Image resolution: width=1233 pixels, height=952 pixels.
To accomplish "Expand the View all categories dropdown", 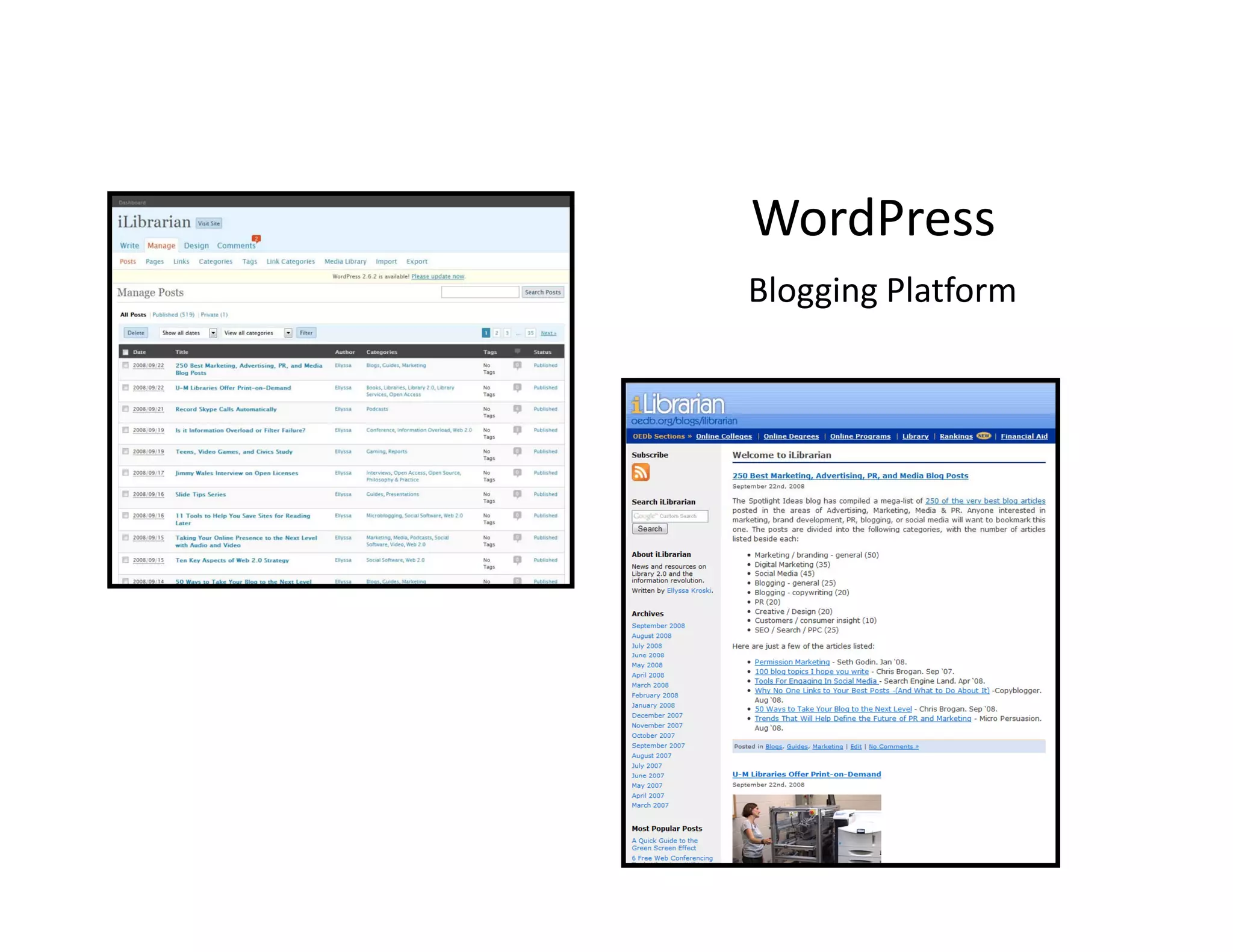I will [x=288, y=333].
